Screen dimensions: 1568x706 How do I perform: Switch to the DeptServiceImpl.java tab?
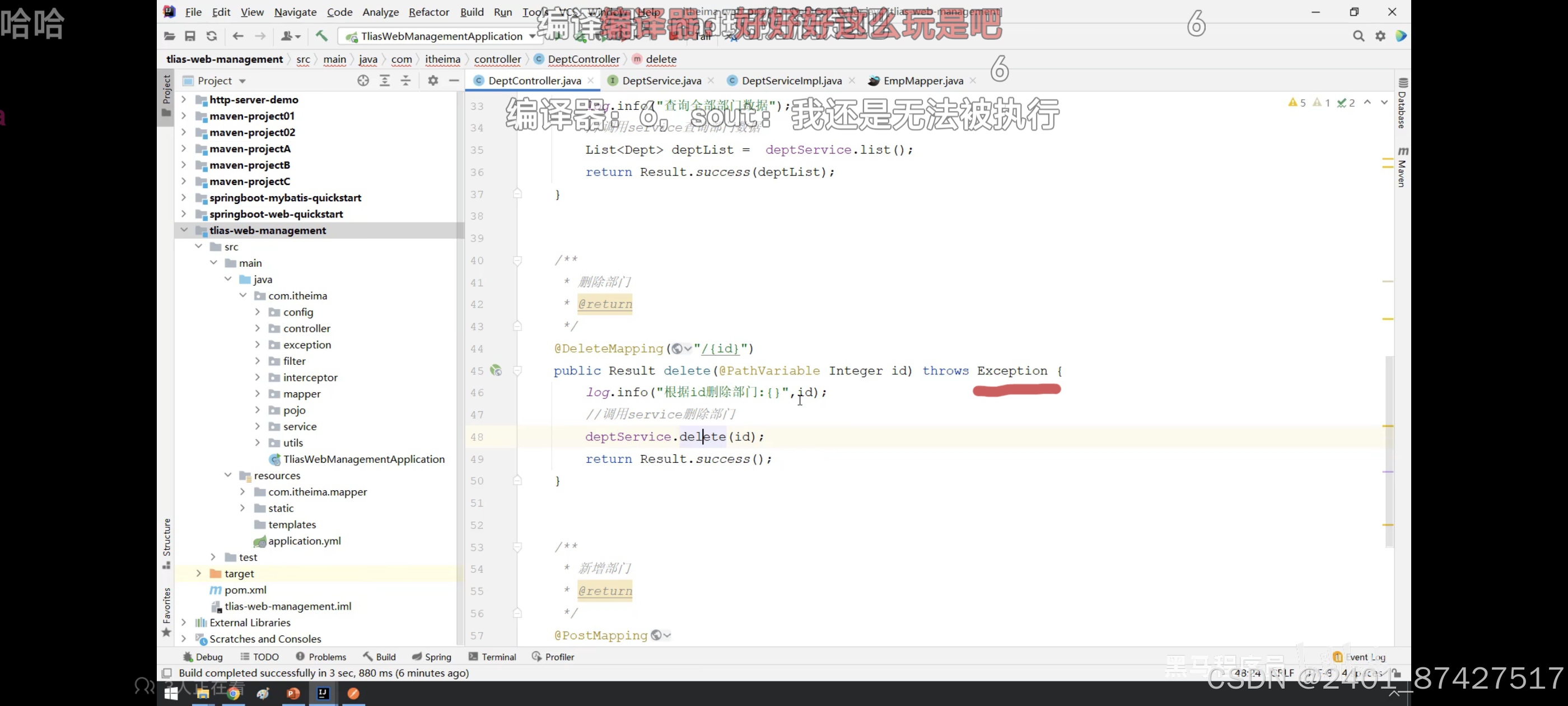[x=791, y=81]
